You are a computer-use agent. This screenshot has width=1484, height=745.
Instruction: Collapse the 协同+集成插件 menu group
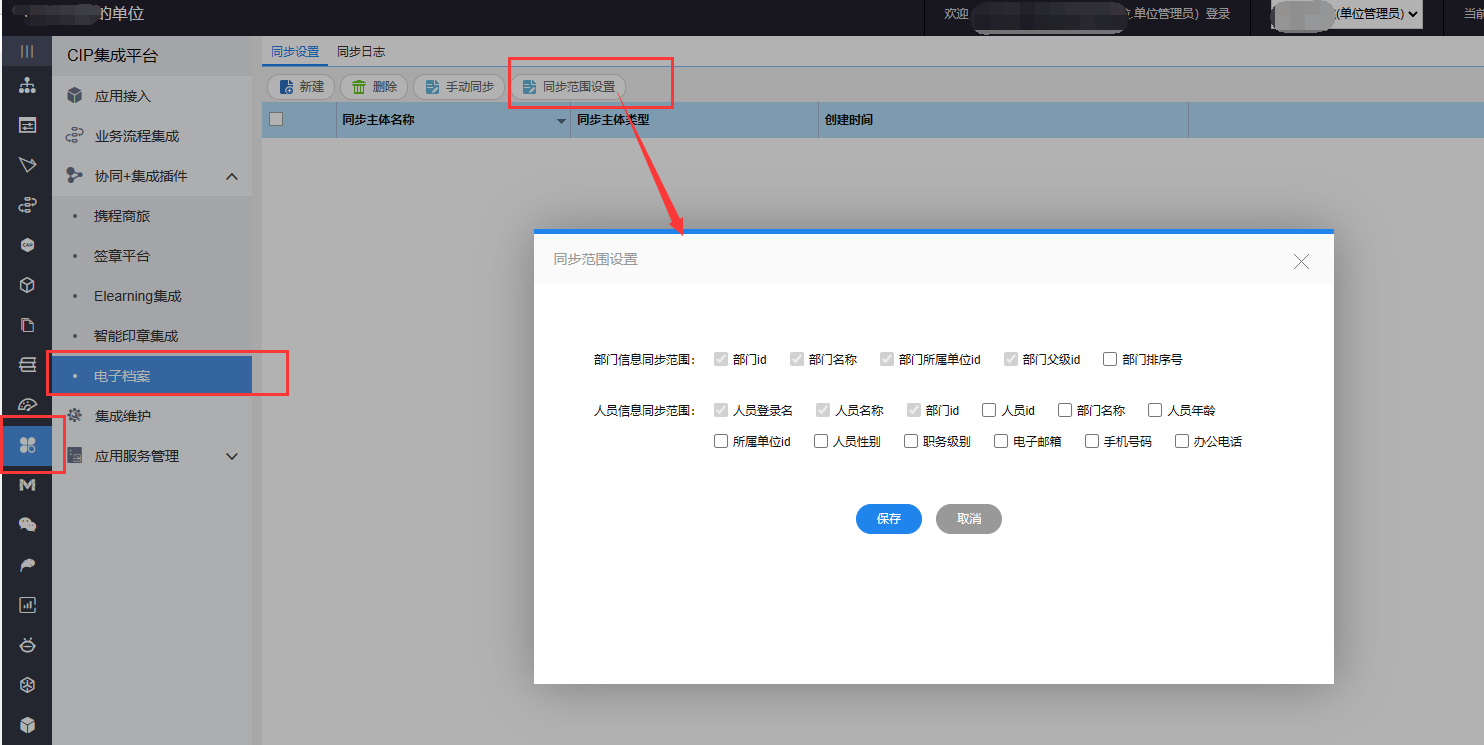(x=232, y=176)
